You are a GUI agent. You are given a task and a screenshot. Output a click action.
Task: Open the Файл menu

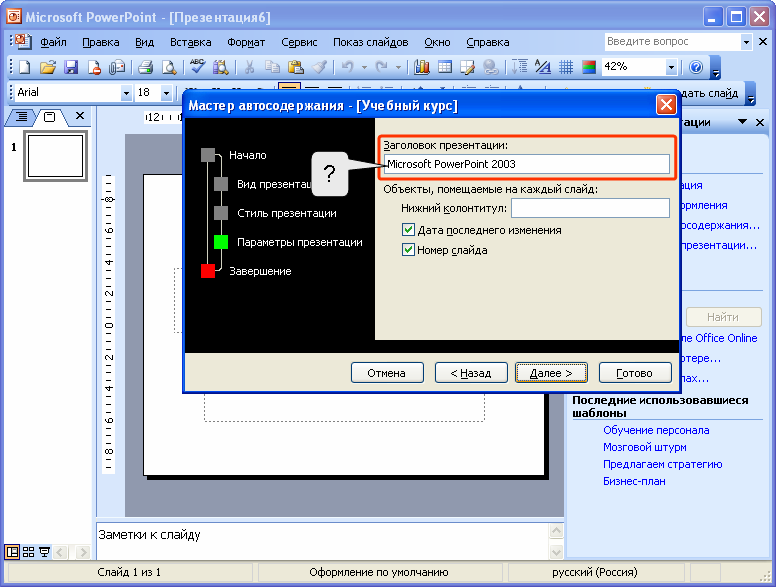[53, 43]
